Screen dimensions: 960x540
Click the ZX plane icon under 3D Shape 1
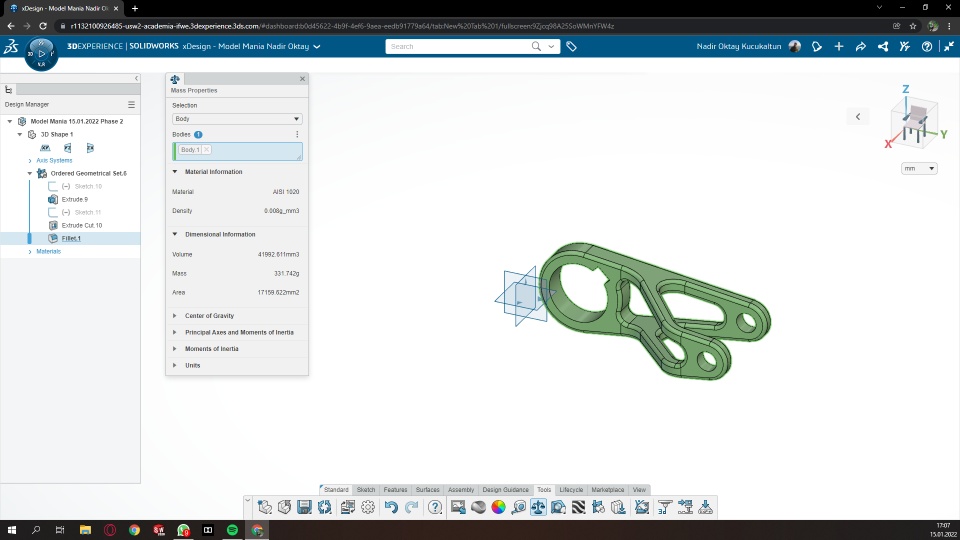point(90,148)
